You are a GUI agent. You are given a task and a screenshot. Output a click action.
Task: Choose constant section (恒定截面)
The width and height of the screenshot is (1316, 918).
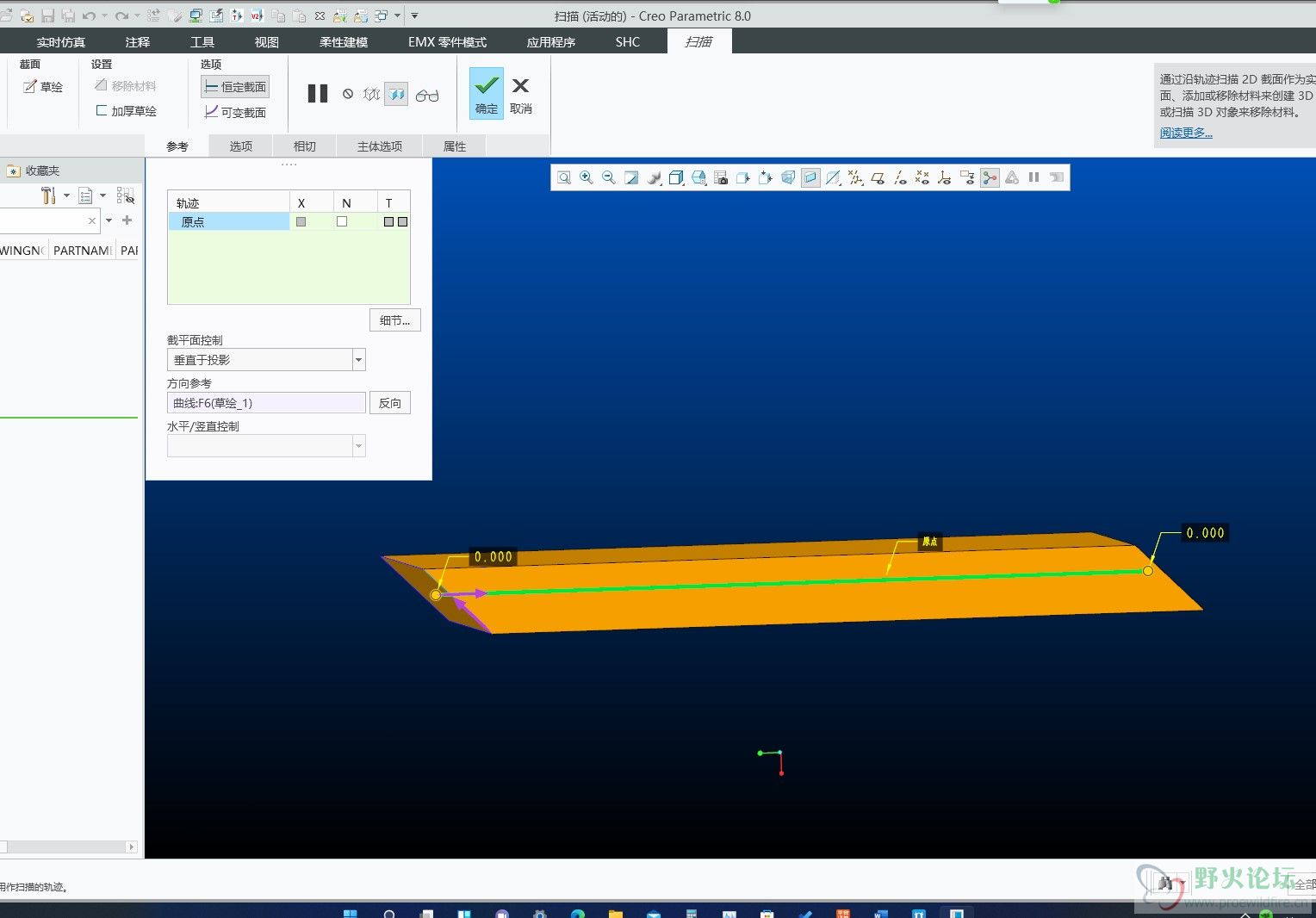pyautogui.click(x=235, y=86)
